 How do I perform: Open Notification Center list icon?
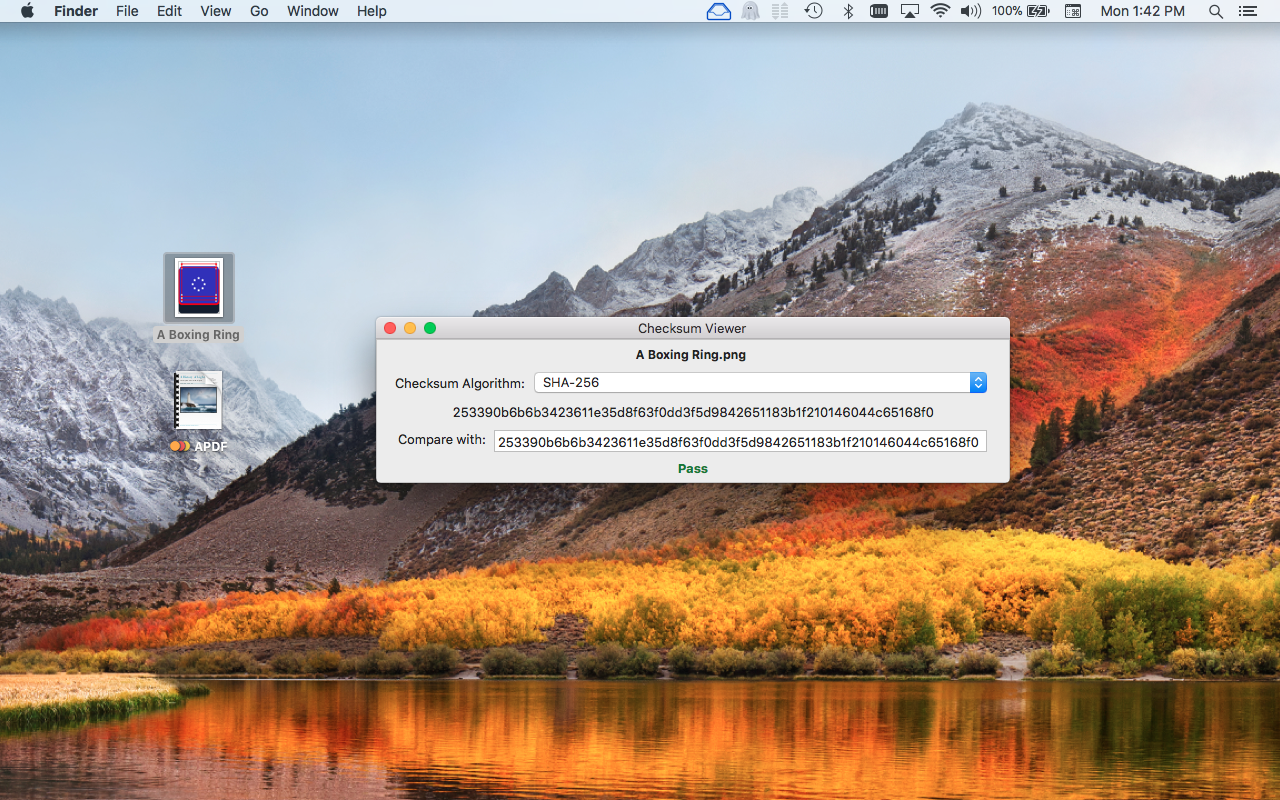1247,11
